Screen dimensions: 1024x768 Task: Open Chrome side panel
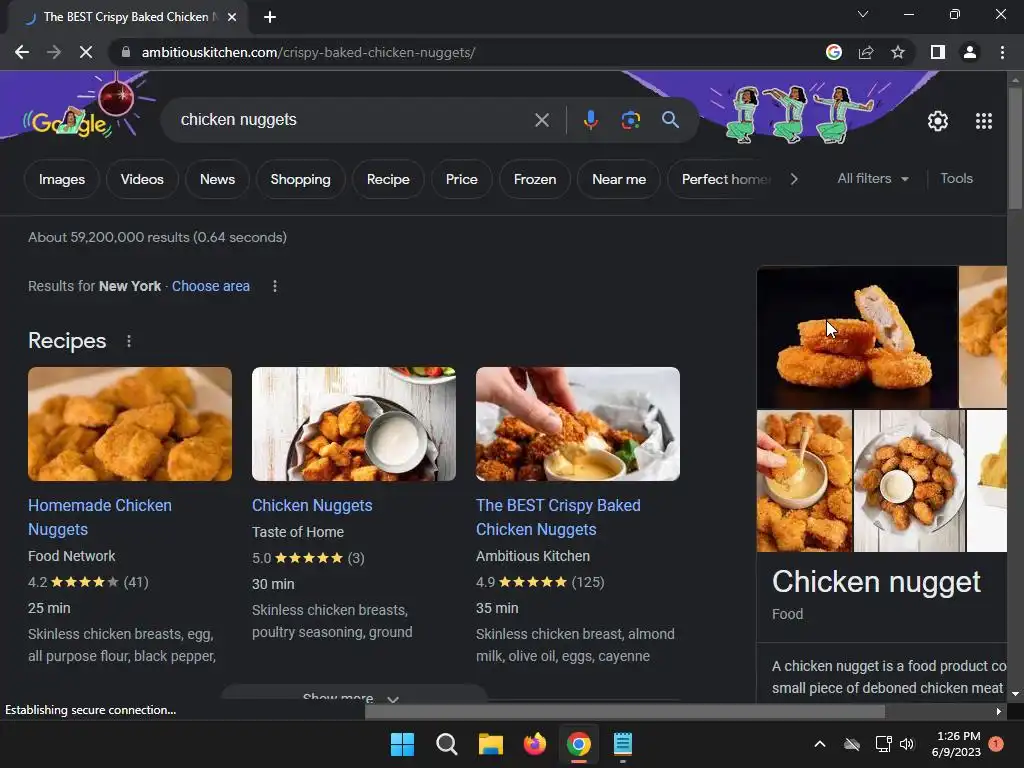938,52
